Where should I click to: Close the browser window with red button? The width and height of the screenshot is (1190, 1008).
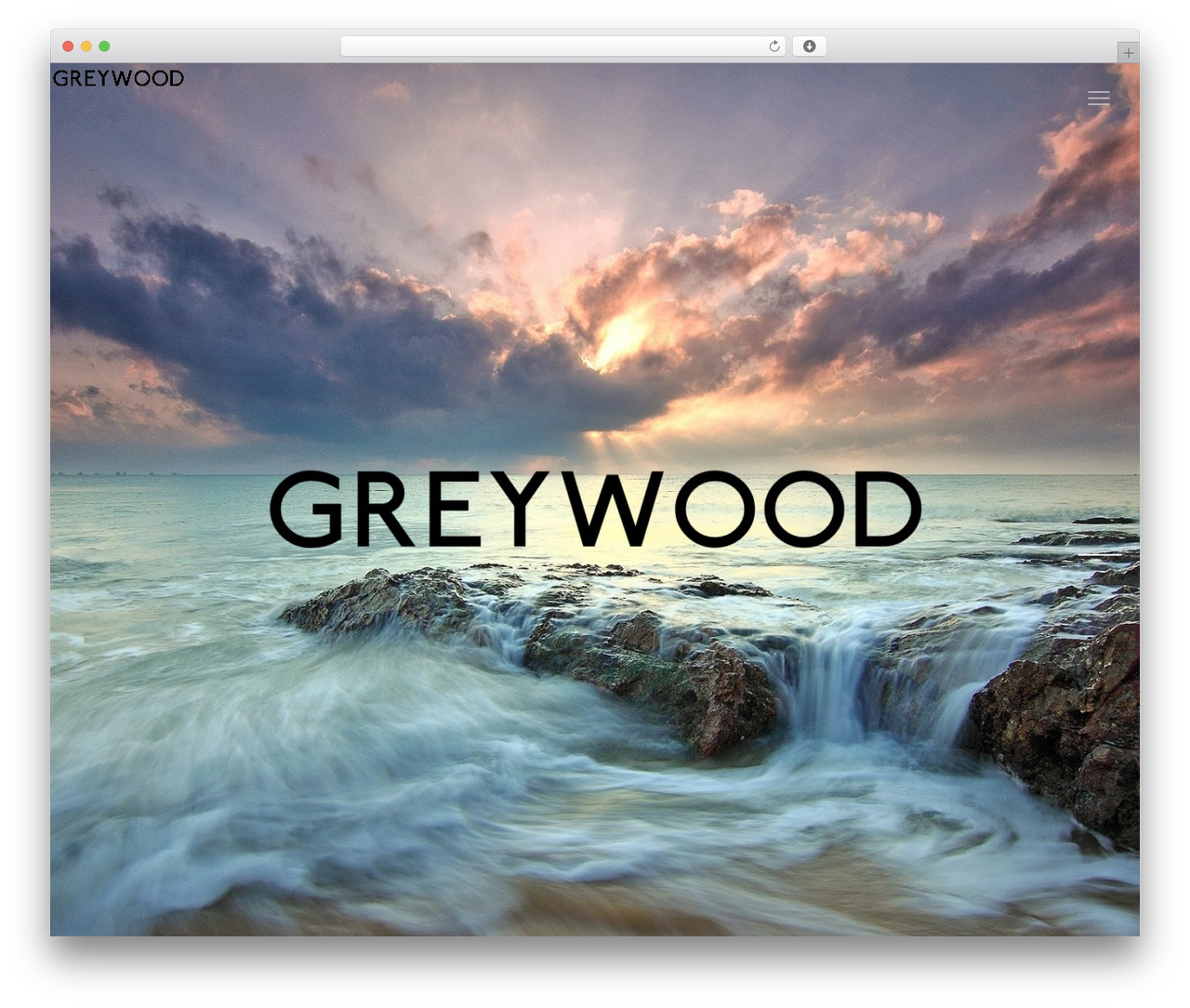pyautogui.click(x=68, y=46)
